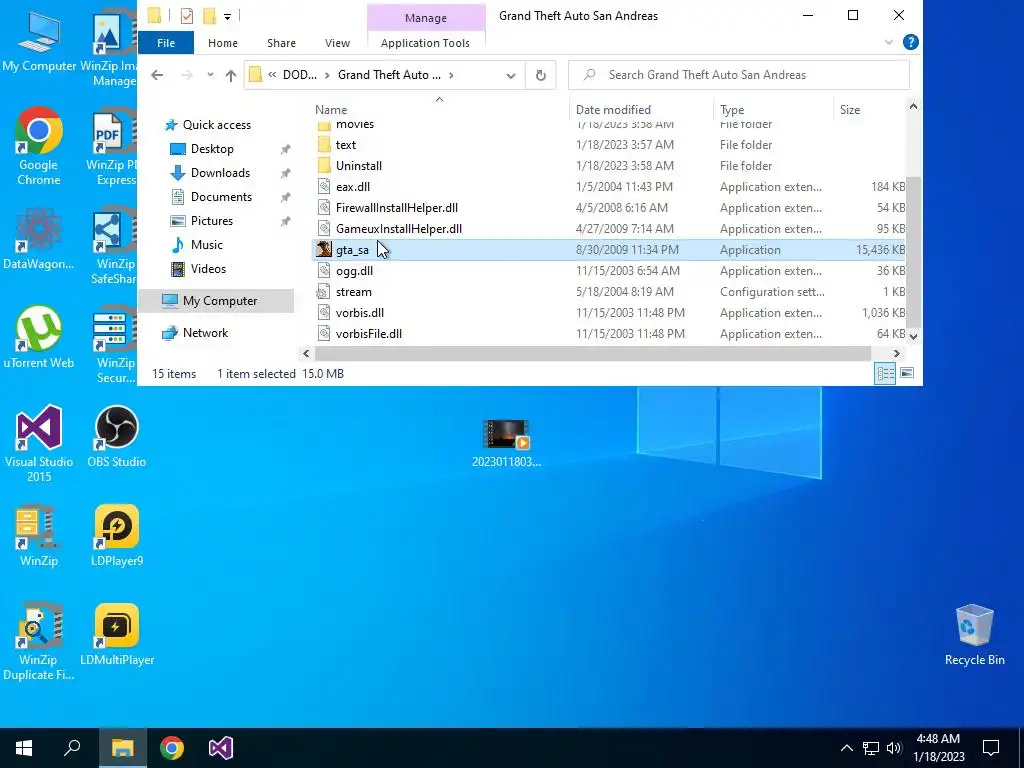Image resolution: width=1024 pixels, height=768 pixels.
Task: Launch LDPlayer9 desktop shortcut
Action: click(116, 536)
